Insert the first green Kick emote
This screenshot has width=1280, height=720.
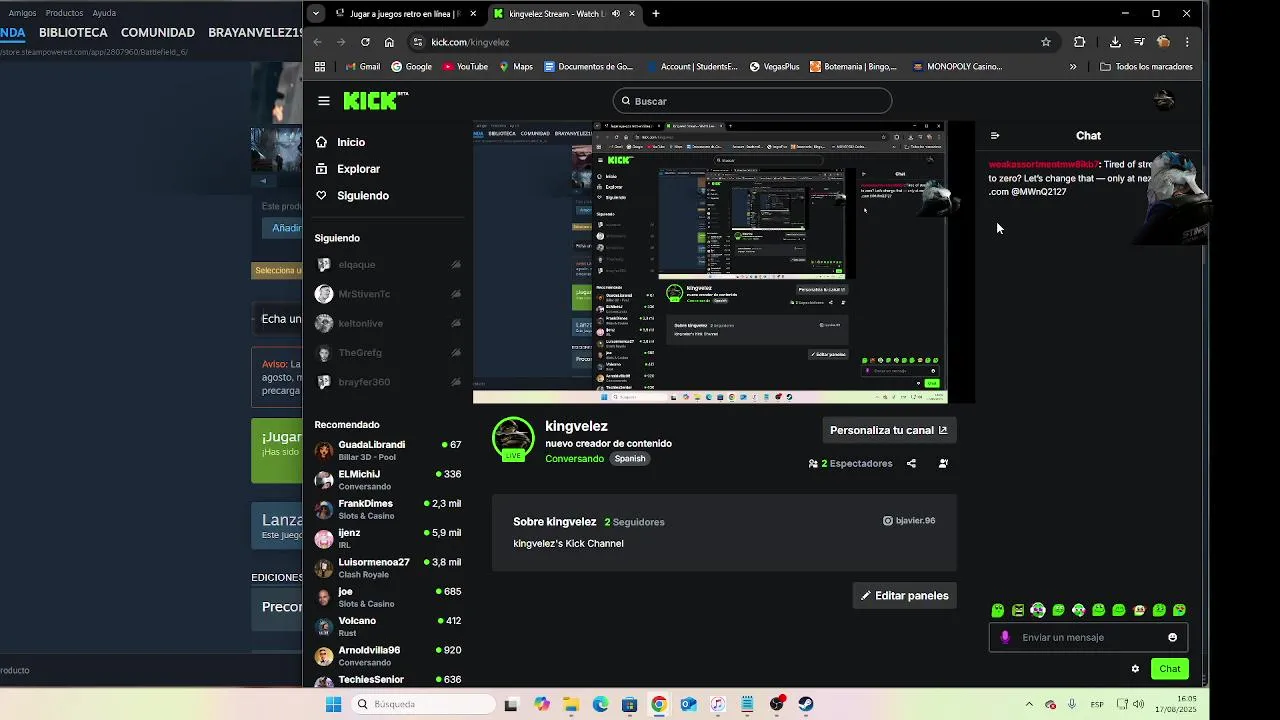pos(998,610)
